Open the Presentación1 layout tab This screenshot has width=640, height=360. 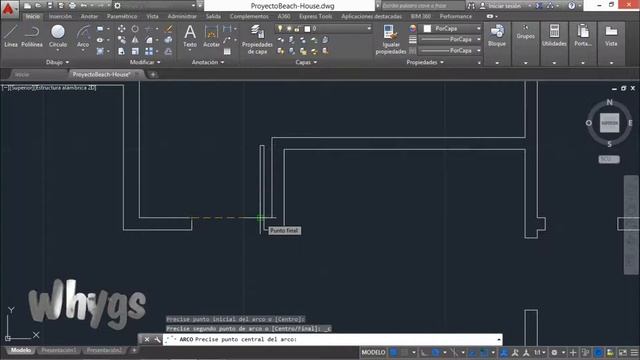pos(59,350)
